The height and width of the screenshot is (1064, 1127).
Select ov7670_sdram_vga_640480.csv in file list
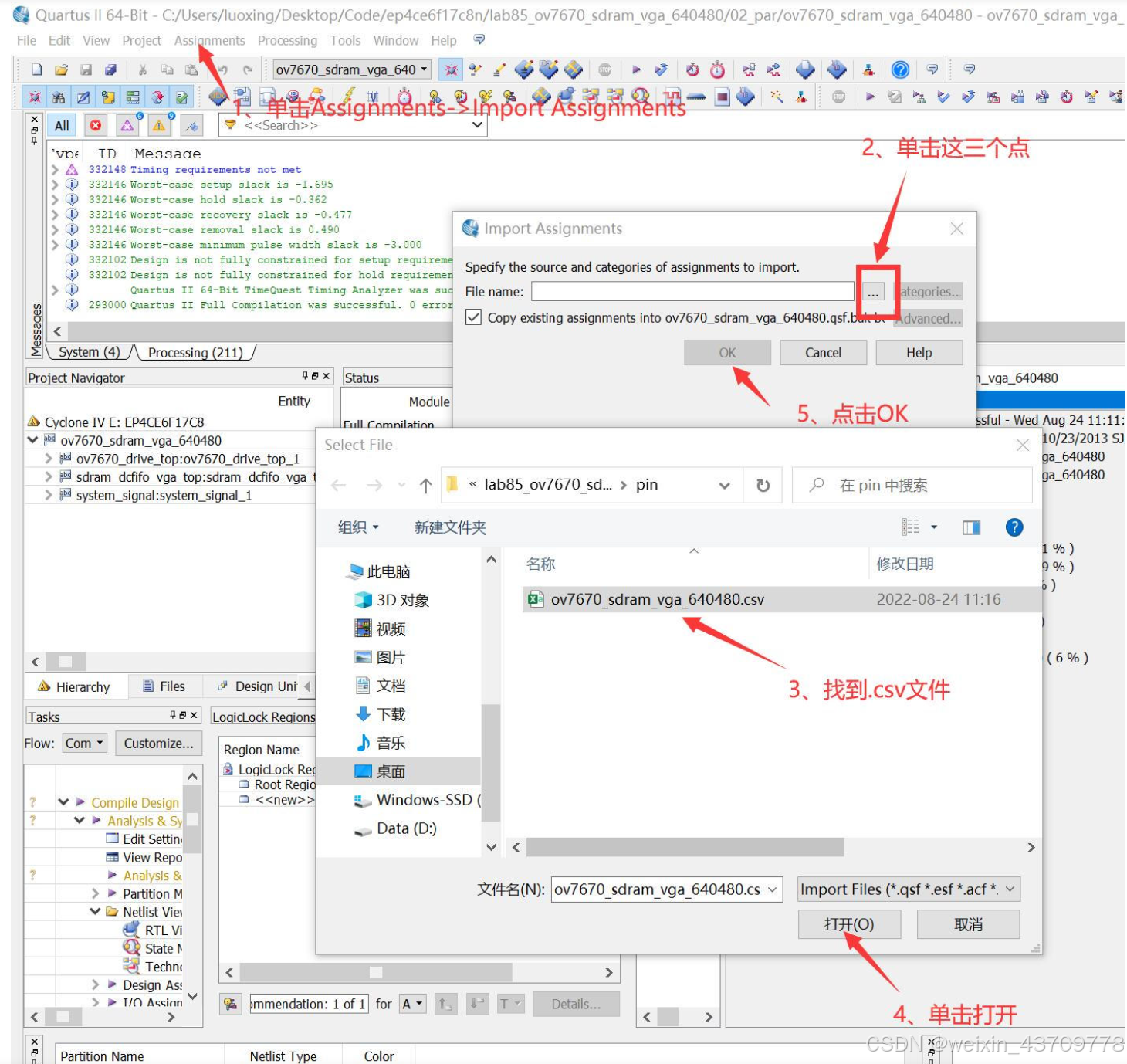coord(781,599)
